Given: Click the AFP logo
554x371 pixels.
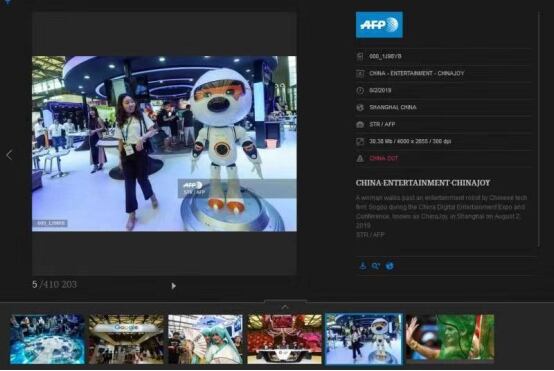Looking at the screenshot, I should (379, 25).
